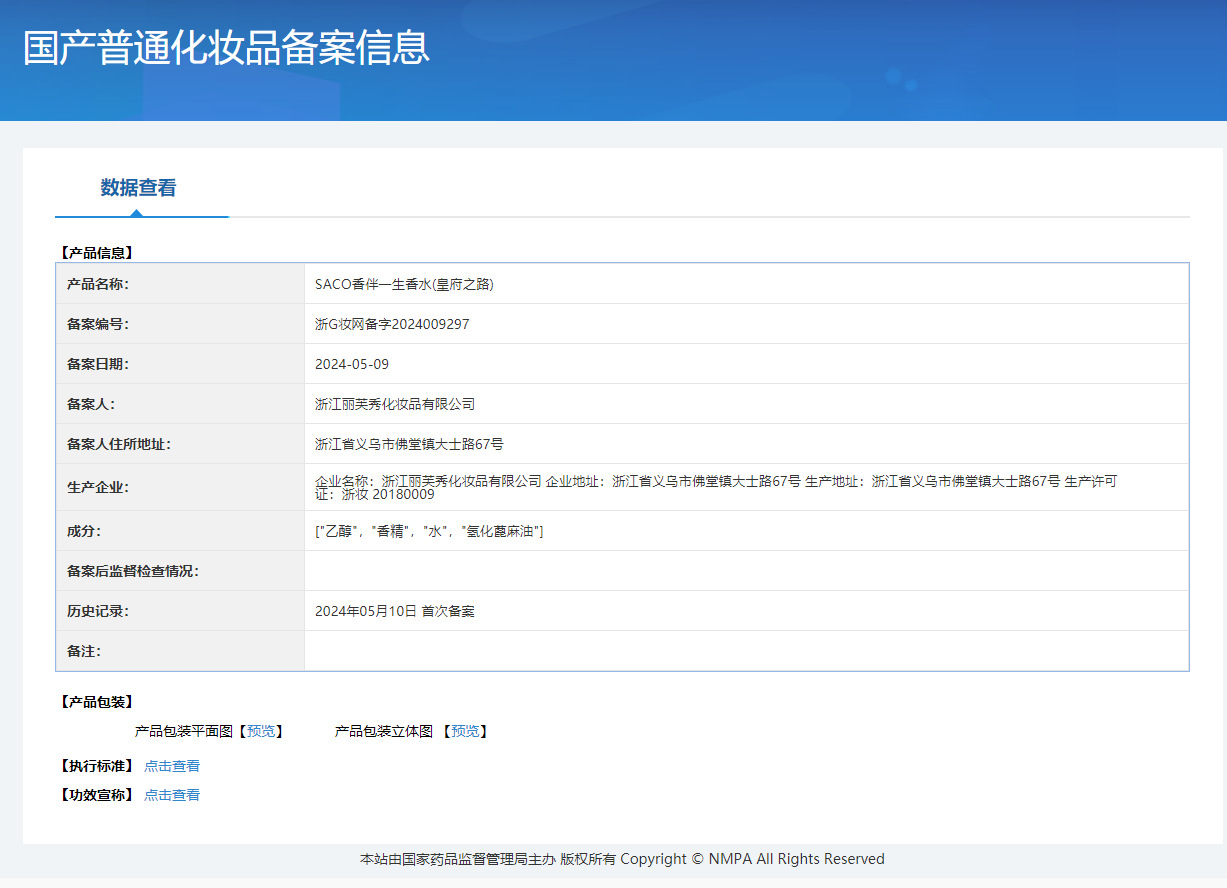Screen dimensions: 1227x888
Task: Open 功效宣称 点击查看 link
Action: pos(172,795)
